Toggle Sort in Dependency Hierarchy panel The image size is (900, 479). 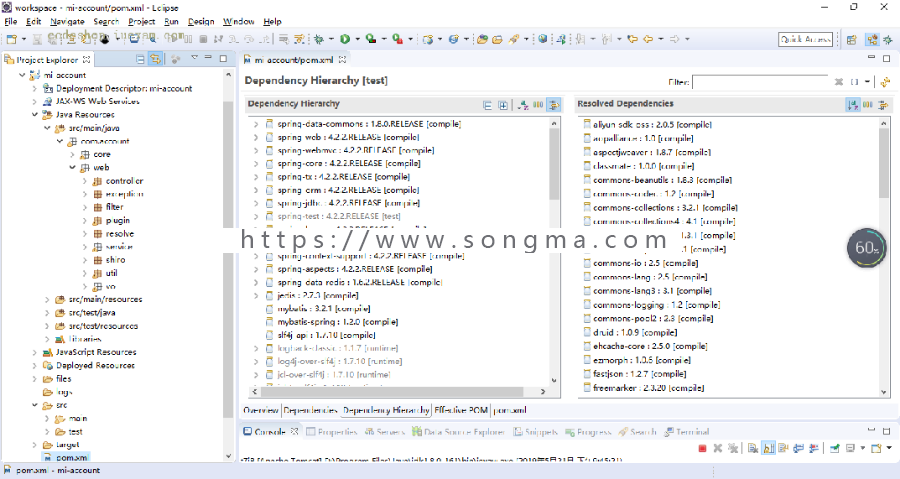coord(523,105)
